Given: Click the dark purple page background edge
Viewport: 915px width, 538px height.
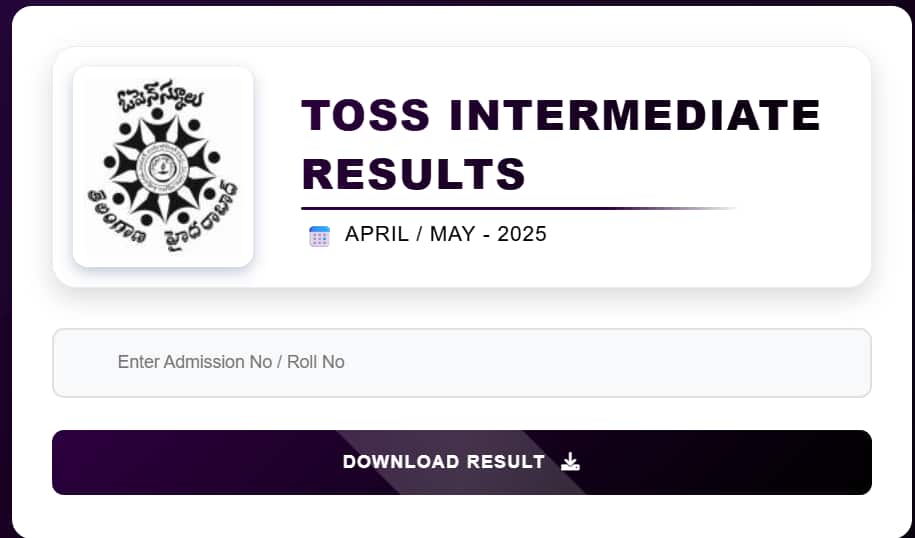Looking at the screenshot, I should click(x=5, y=268).
